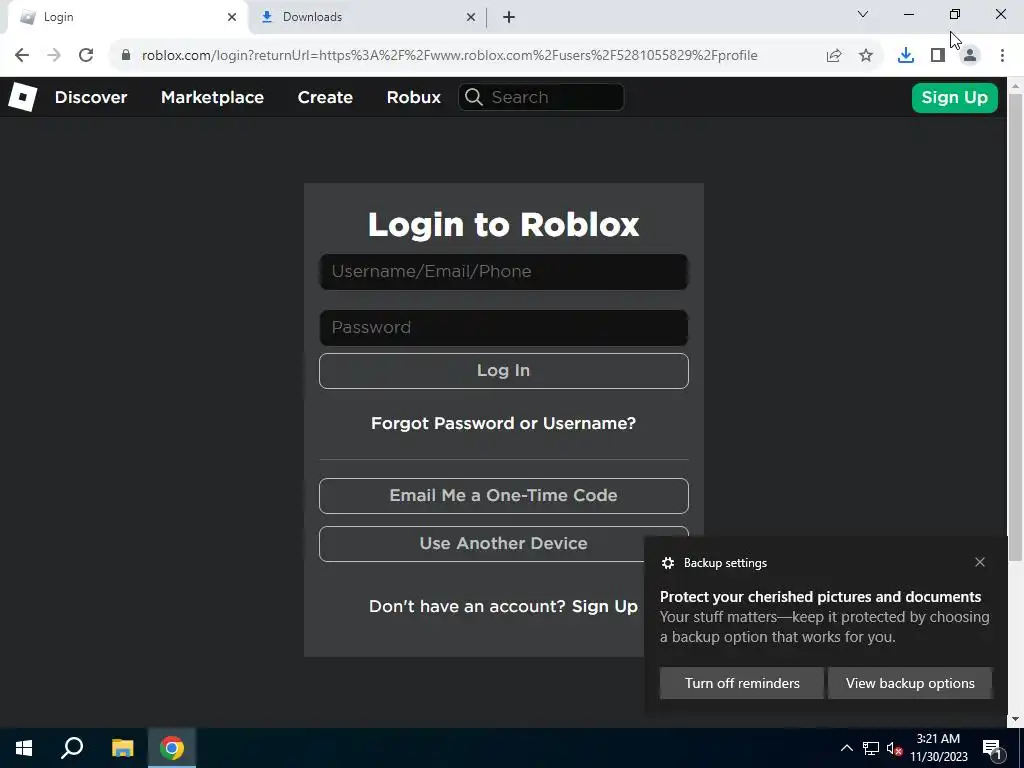This screenshot has width=1024, height=768.
Task: Open a new tab with the plus icon
Action: click(x=509, y=17)
